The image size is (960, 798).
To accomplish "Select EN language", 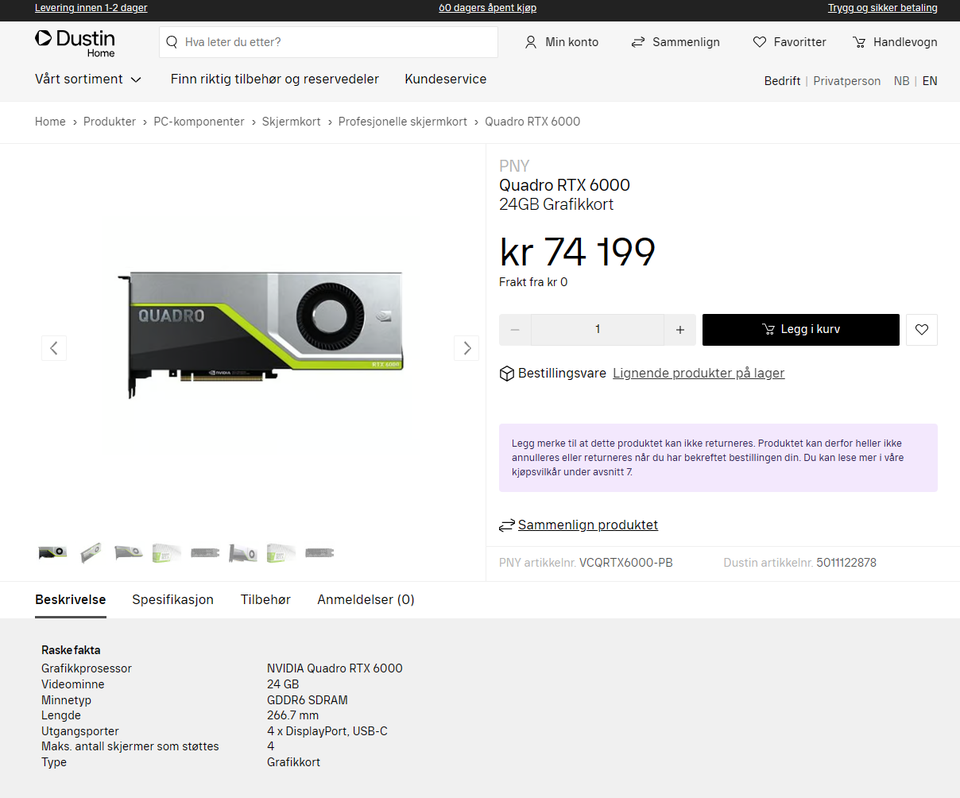I will pos(929,81).
